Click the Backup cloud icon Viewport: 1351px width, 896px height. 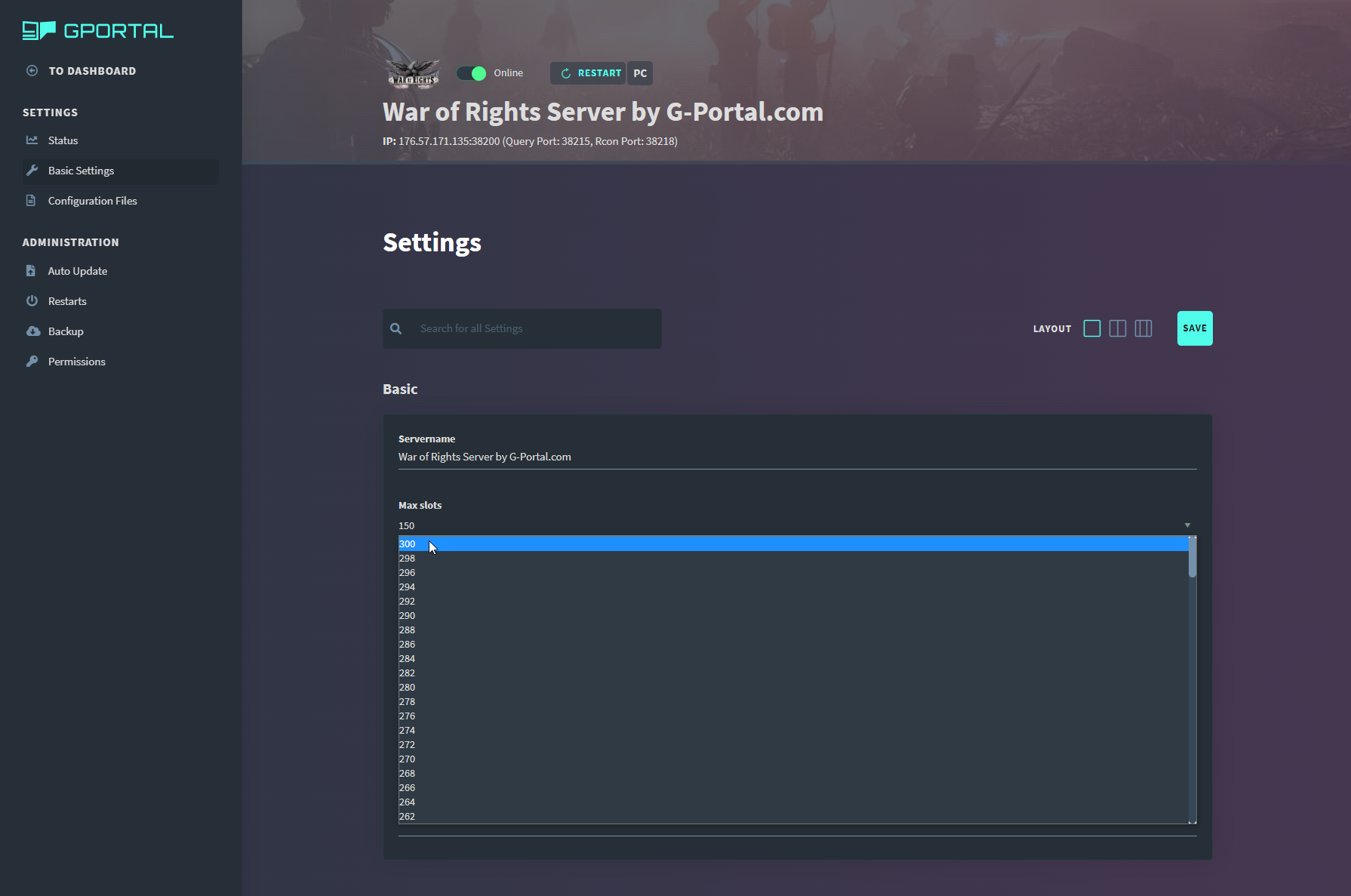pos(33,331)
